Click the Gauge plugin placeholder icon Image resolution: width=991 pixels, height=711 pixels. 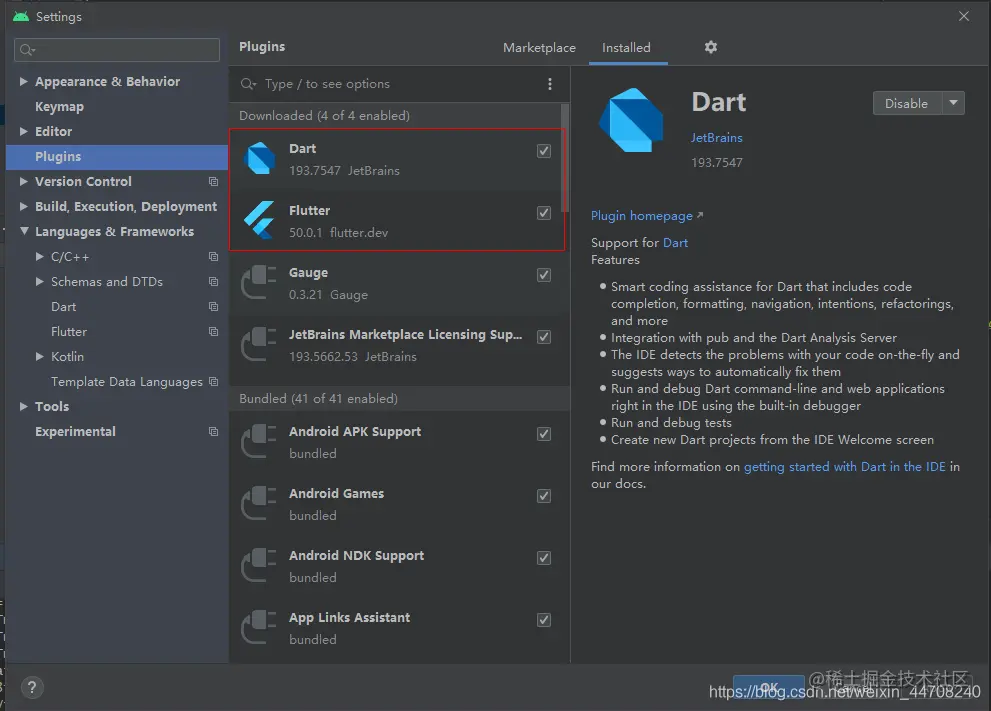click(x=259, y=283)
